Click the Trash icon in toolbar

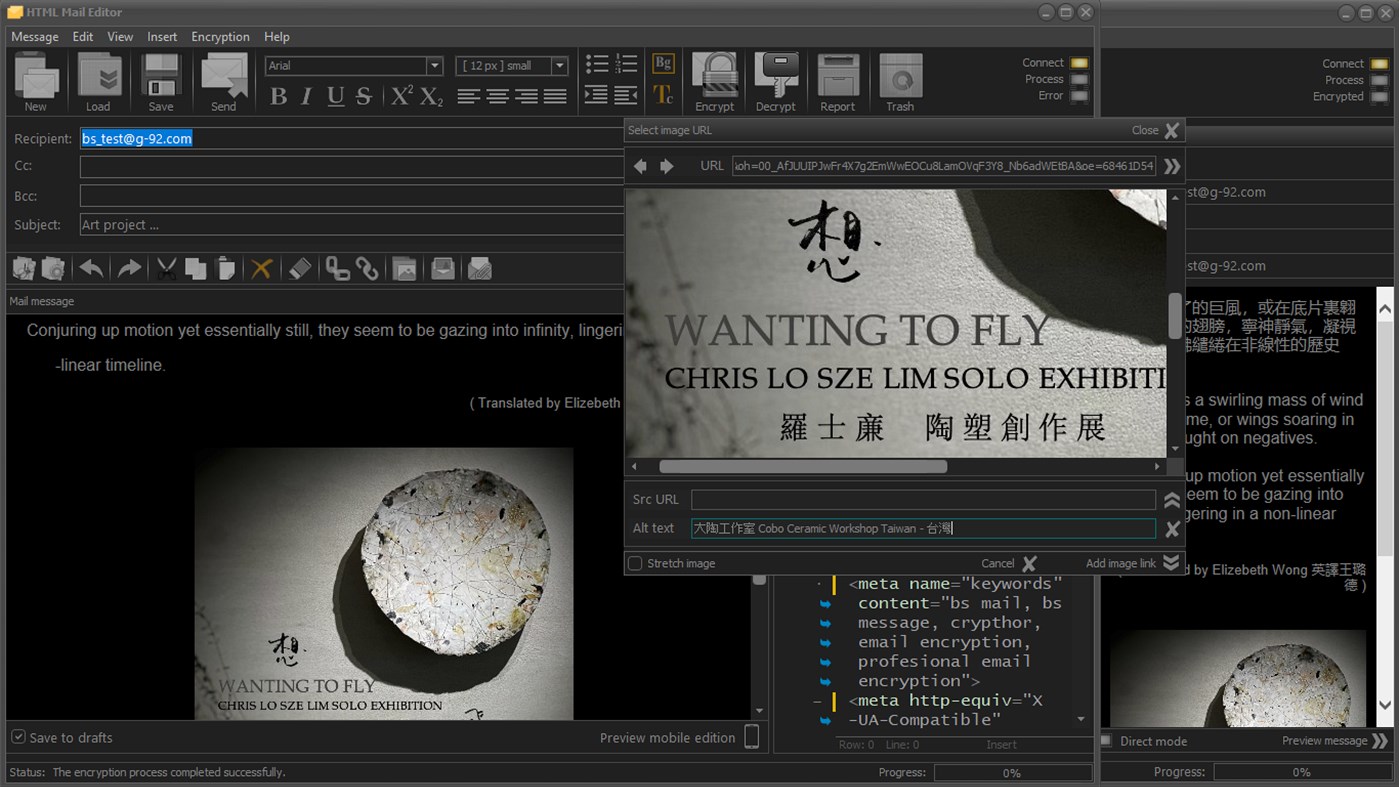[x=899, y=76]
